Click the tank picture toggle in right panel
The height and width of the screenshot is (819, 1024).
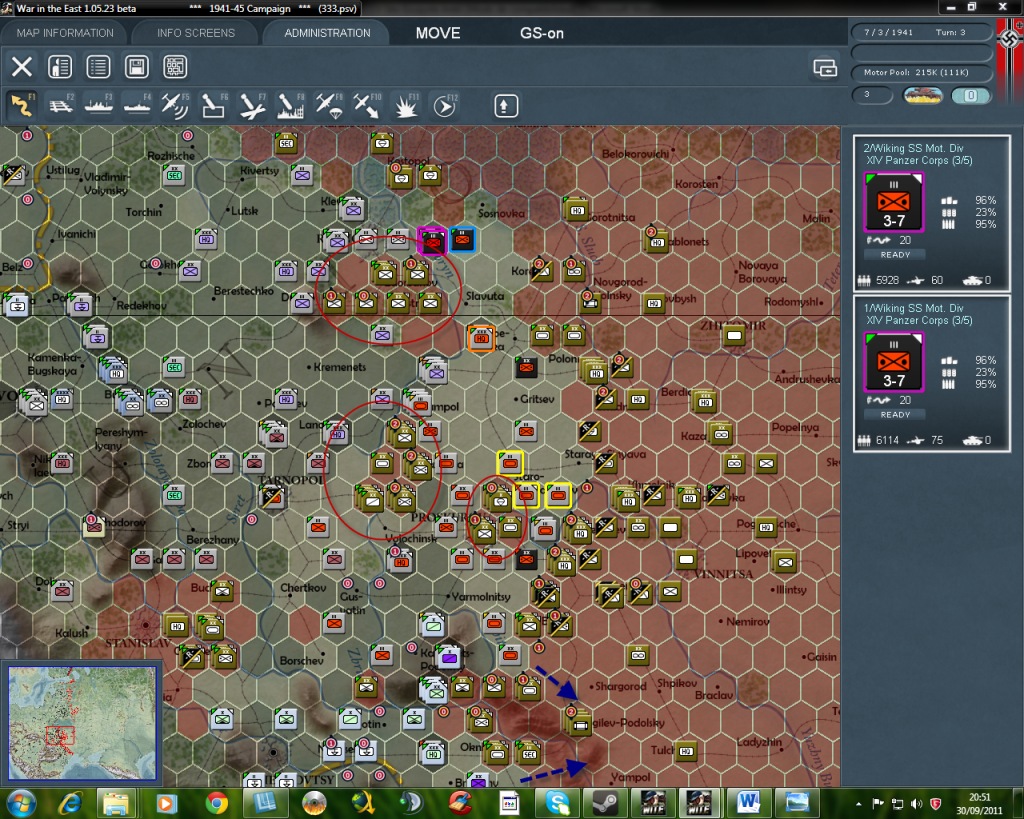point(922,95)
